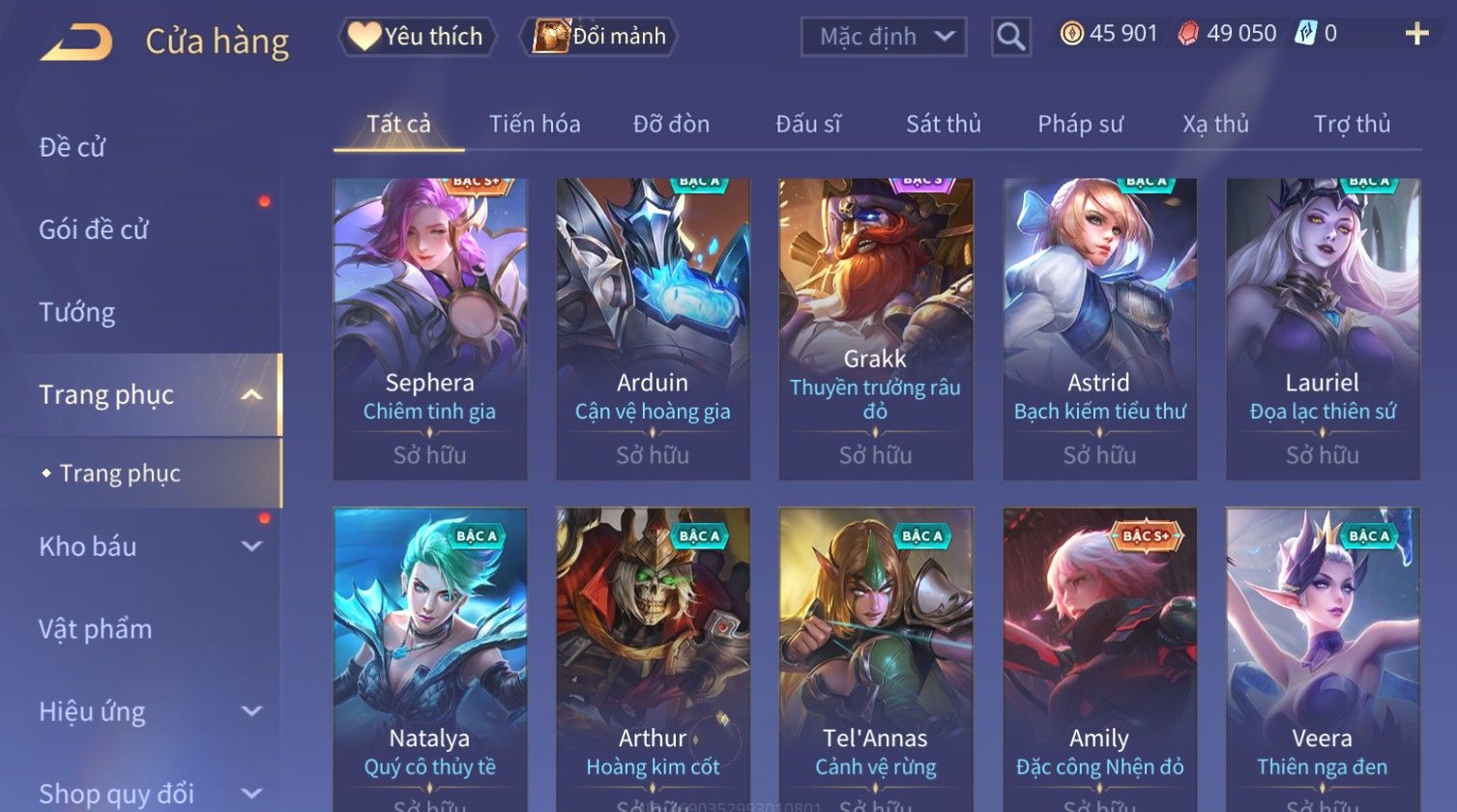Open the Sephera Chiêm tinh gia skin card
Image resolution: width=1457 pixels, height=812 pixels.
coord(430,329)
